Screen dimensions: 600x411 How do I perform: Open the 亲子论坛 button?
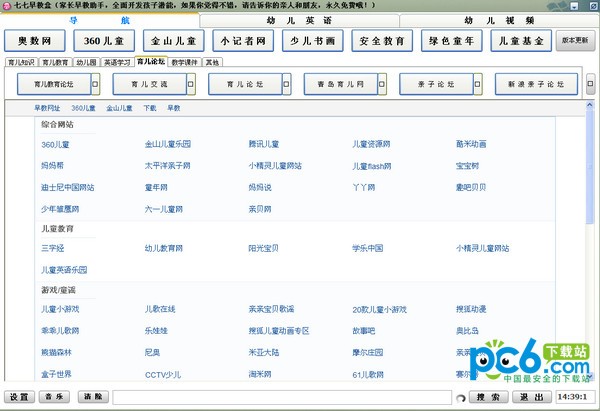[x=436, y=84]
